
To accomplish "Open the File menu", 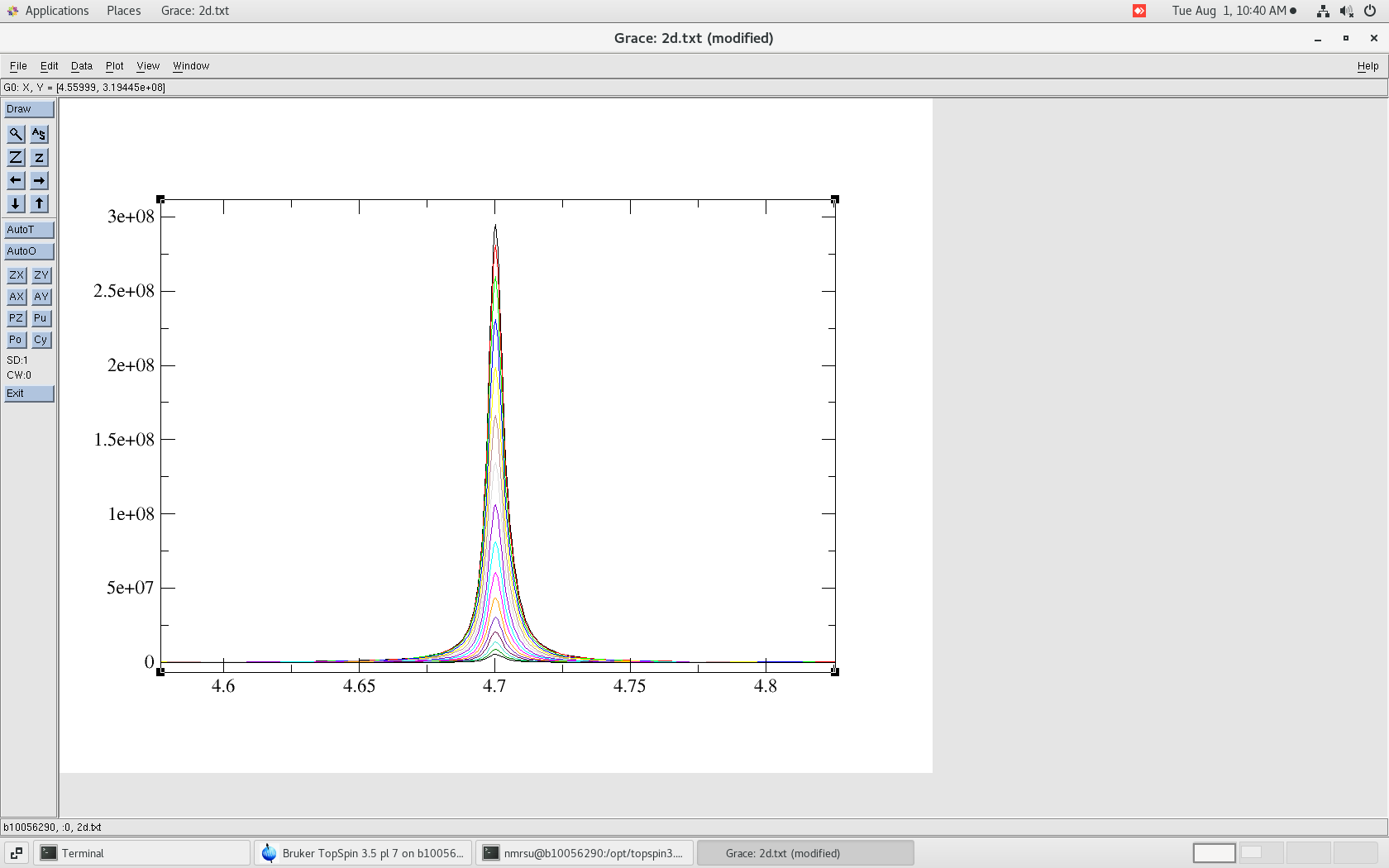I will tap(18, 66).
